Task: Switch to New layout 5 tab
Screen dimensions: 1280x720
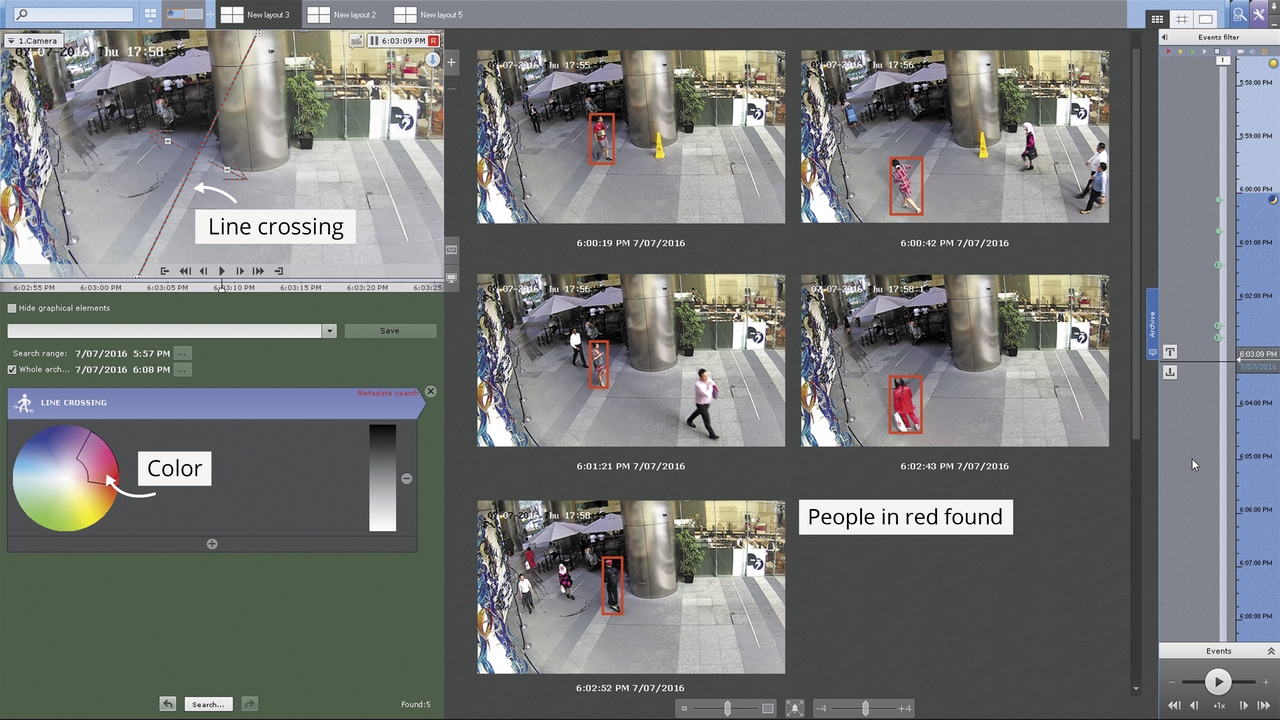Action: 429,14
